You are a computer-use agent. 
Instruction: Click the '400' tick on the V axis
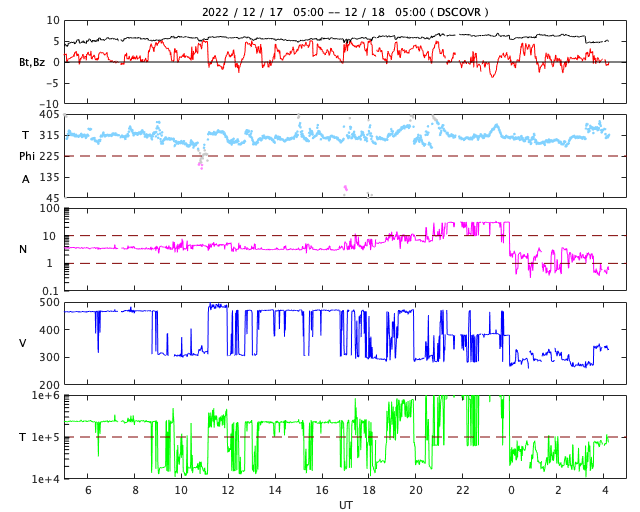pyautogui.click(x=49, y=330)
